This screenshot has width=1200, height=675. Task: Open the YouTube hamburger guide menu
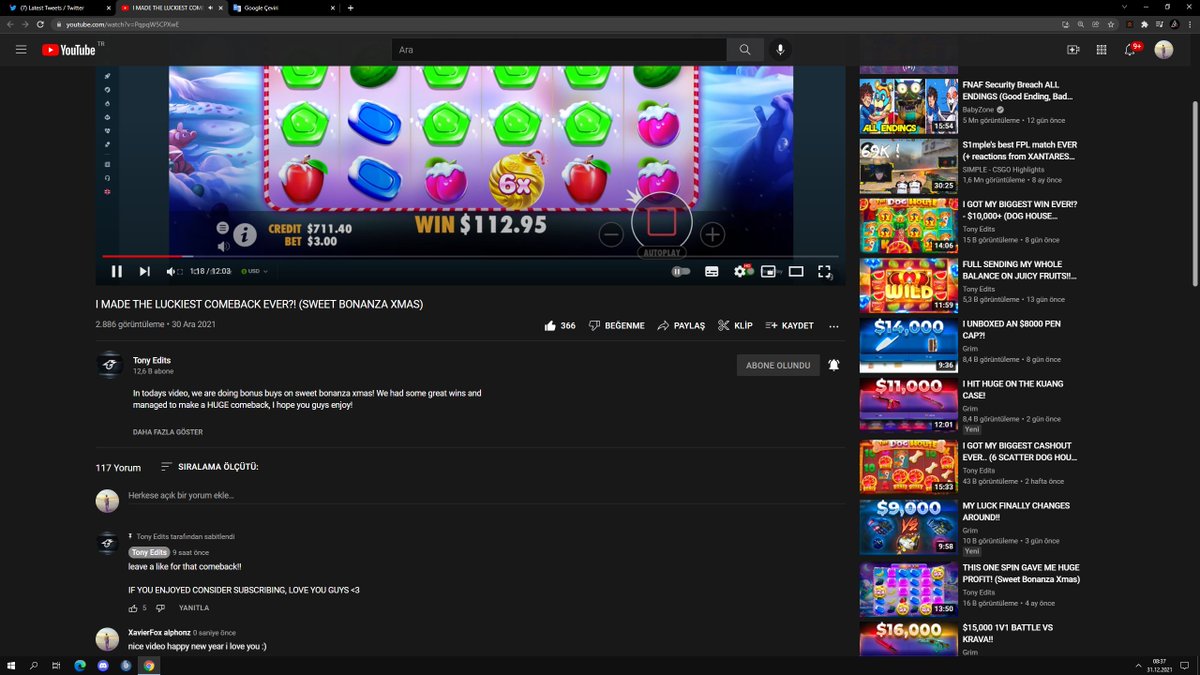pyautogui.click(x=20, y=49)
